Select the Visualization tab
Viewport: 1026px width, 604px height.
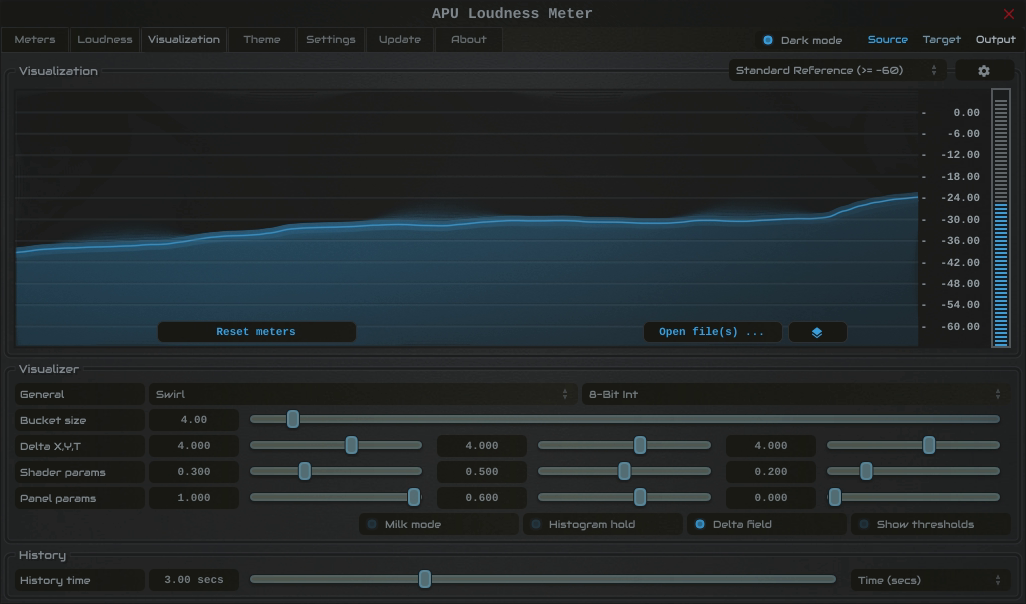(184, 39)
